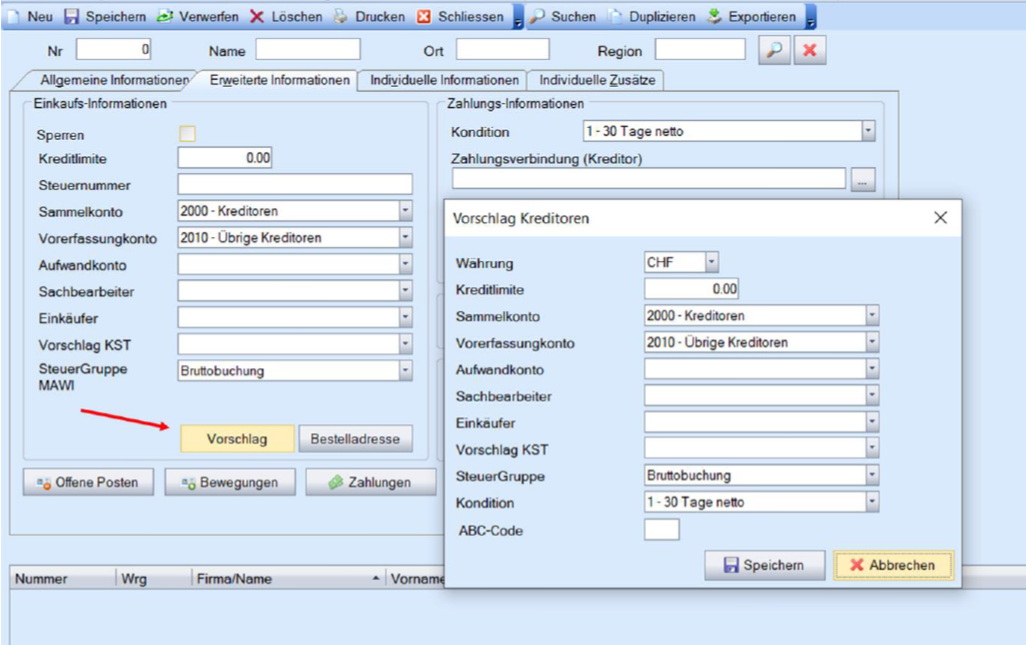The image size is (1026, 645).
Task: Click the yellow Vorschlag button
Action: click(x=237, y=438)
